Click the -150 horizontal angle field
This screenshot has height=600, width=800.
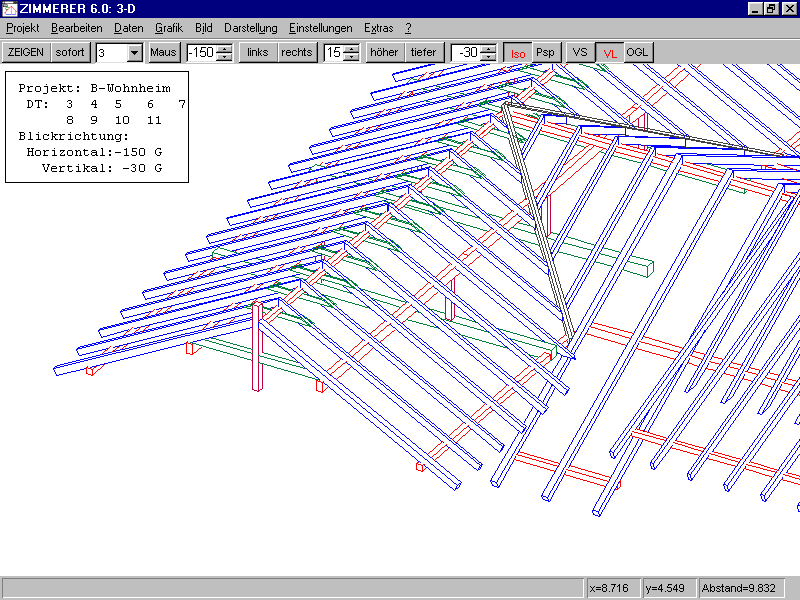tap(201, 53)
